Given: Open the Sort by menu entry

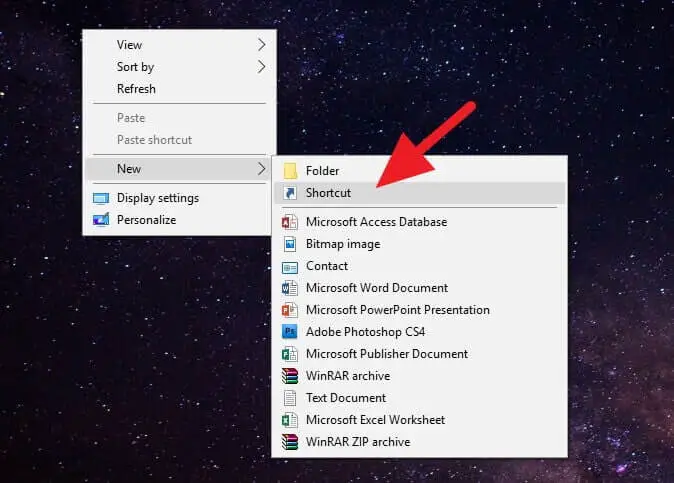Looking at the screenshot, I should pyautogui.click(x=179, y=67).
